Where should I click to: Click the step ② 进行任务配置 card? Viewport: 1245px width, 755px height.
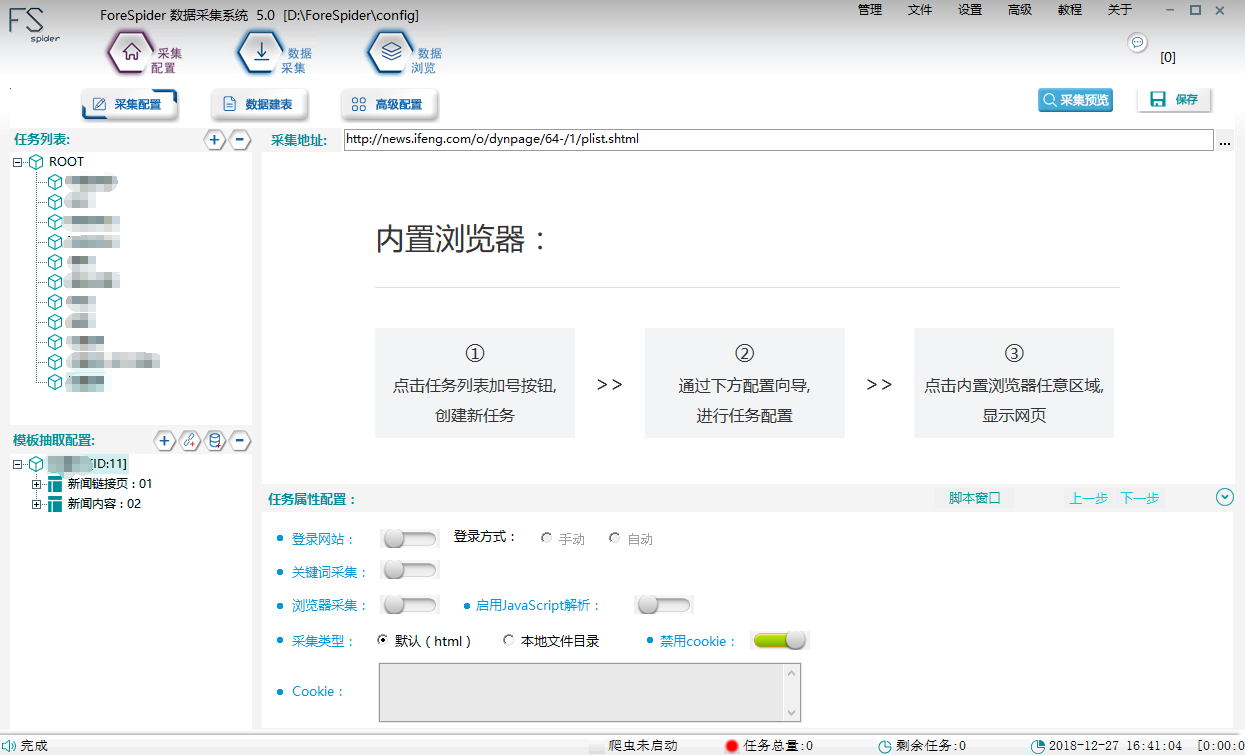(745, 383)
